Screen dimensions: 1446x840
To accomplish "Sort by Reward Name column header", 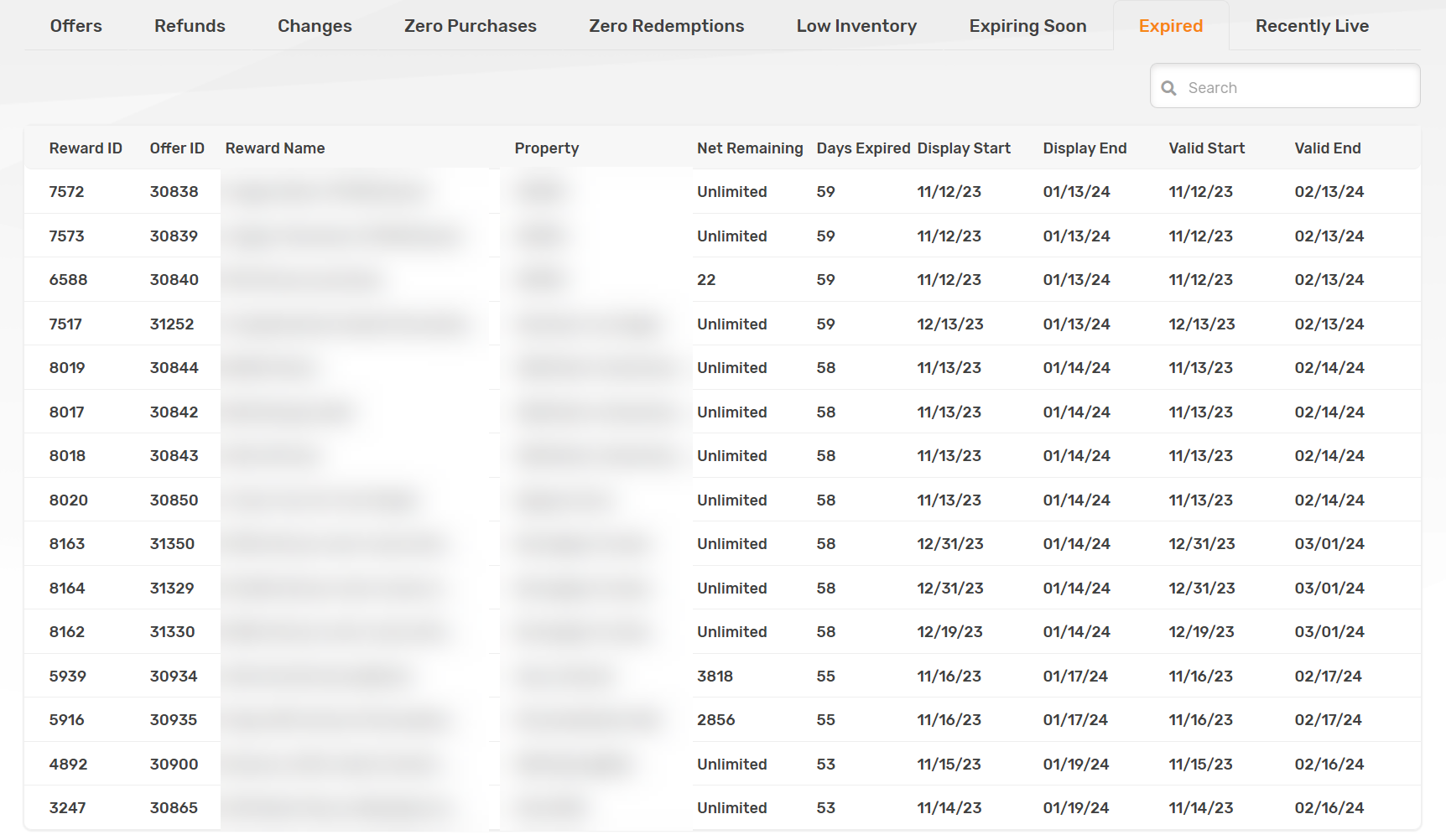I will click(275, 148).
